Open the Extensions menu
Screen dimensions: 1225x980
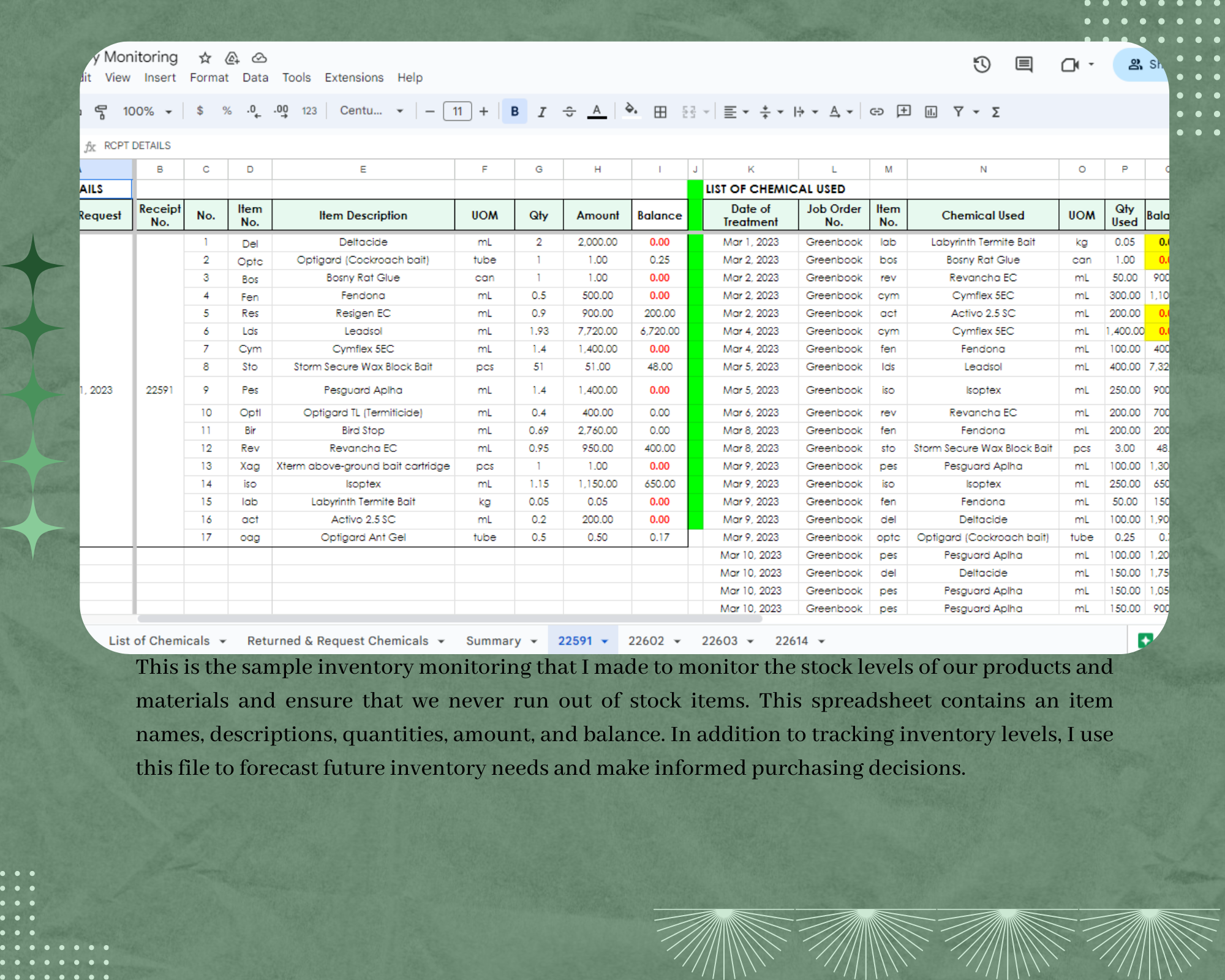click(x=354, y=78)
